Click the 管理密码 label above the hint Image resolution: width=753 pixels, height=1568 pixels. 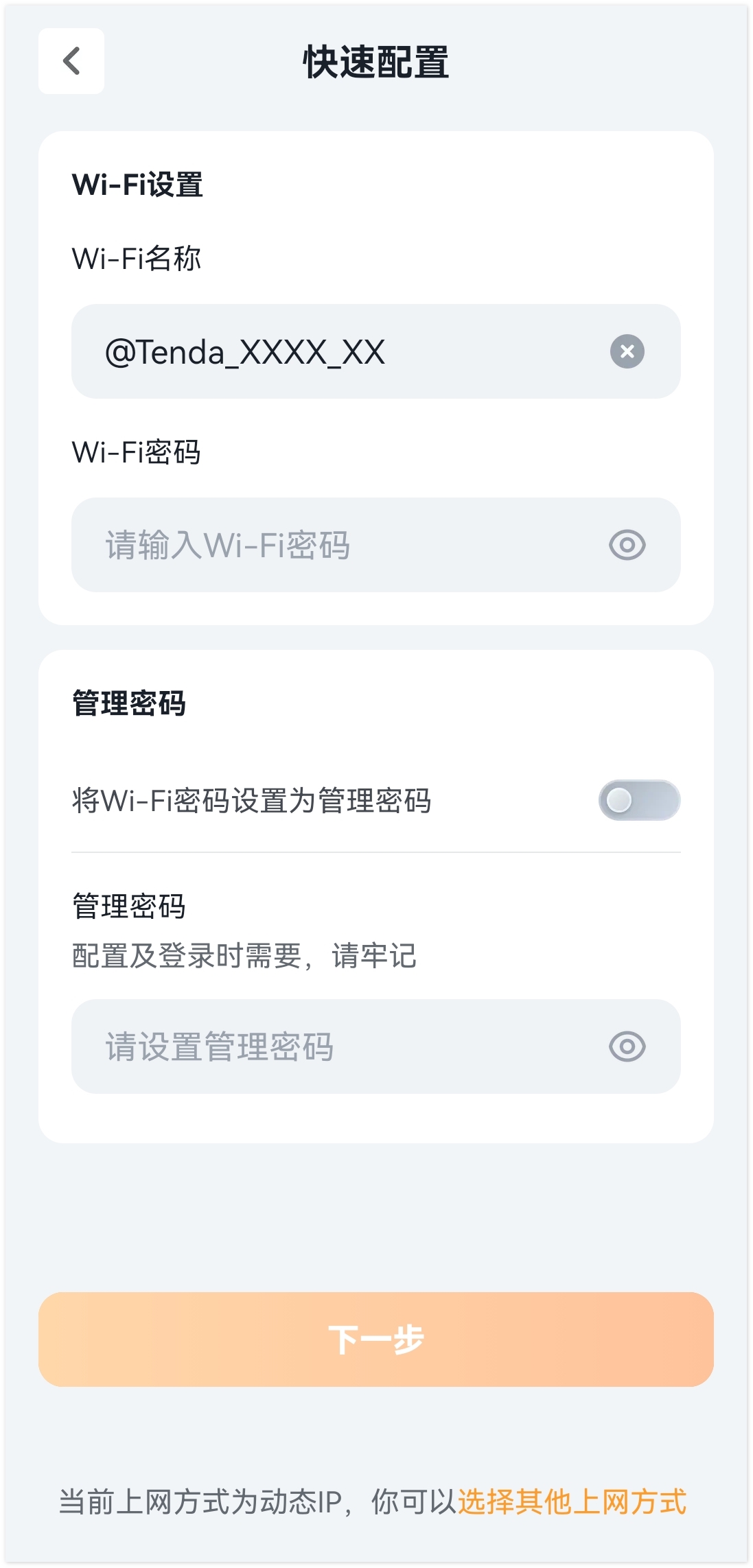click(129, 906)
